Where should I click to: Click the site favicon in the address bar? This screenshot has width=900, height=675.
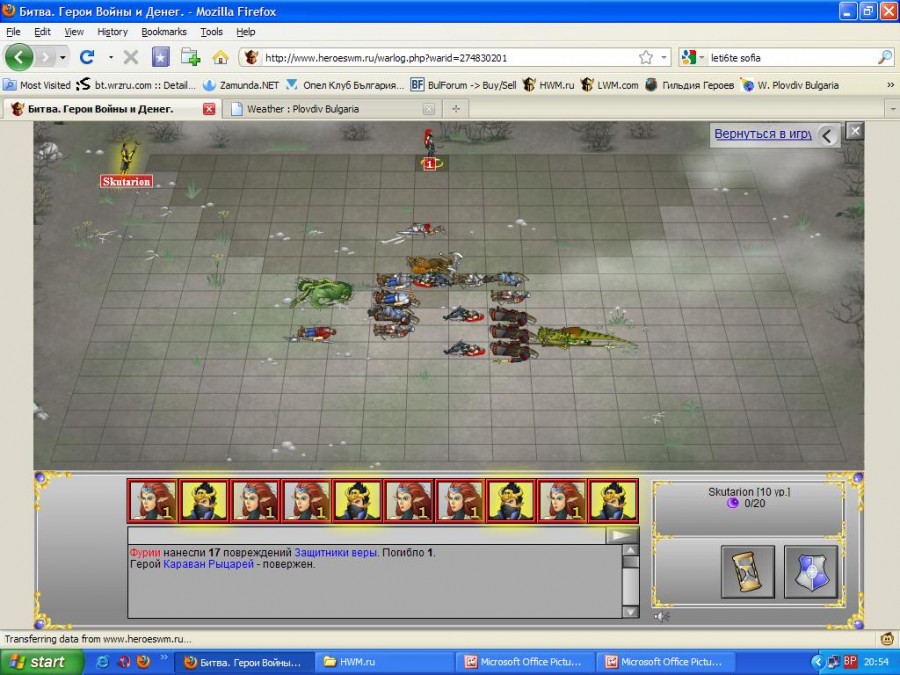click(251, 57)
